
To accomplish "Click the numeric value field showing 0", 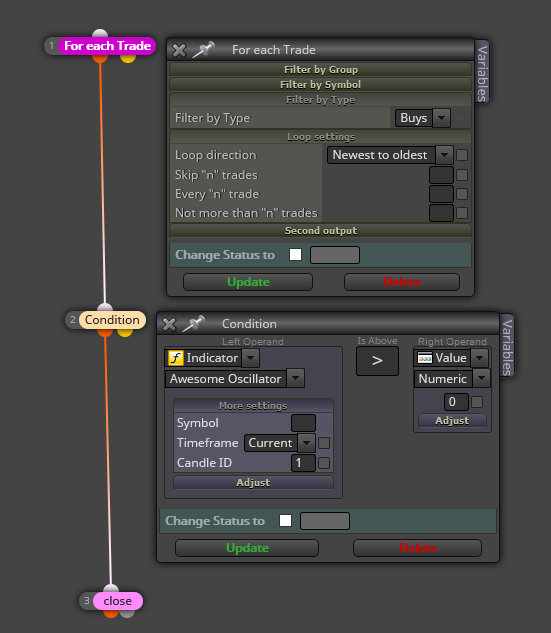I will tap(456, 402).
